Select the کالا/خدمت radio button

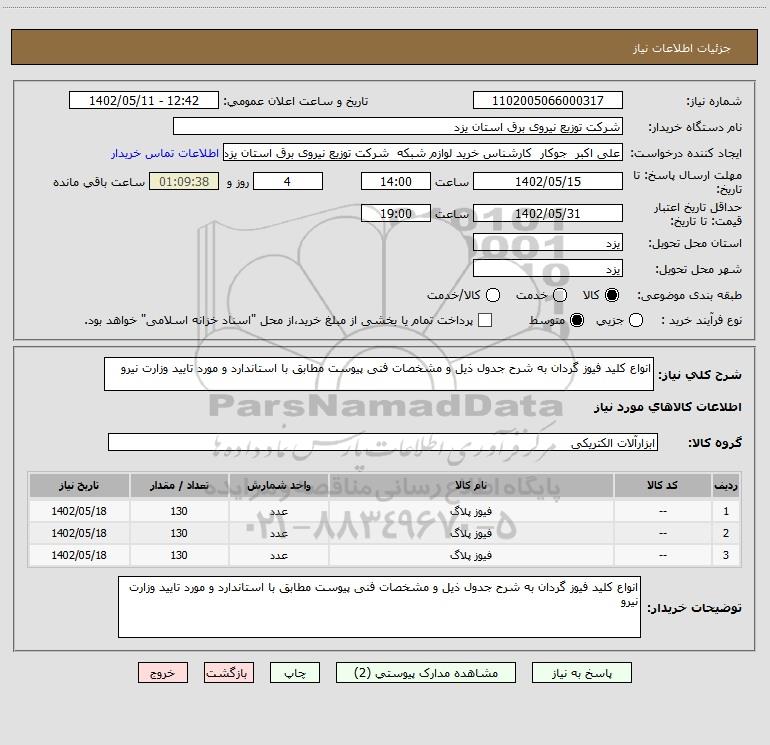pos(493,295)
